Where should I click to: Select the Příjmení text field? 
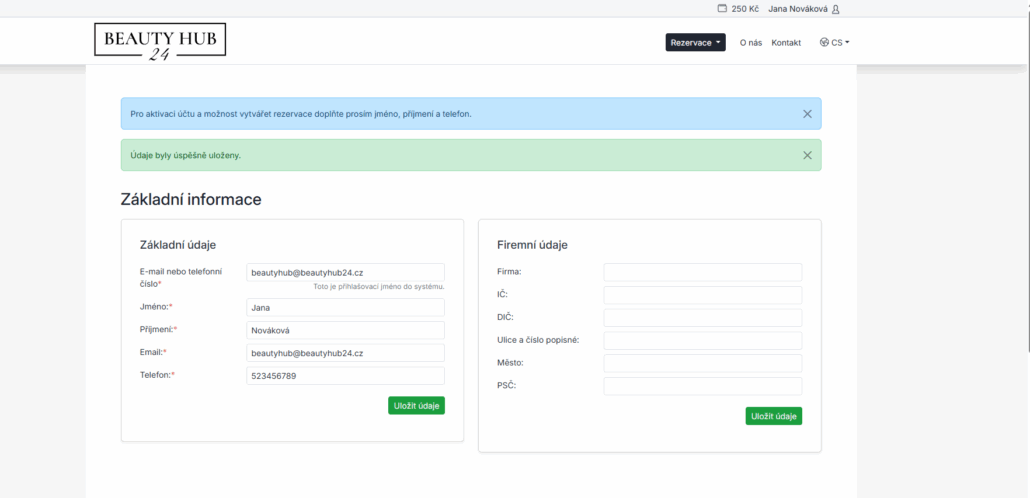point(345,330)
